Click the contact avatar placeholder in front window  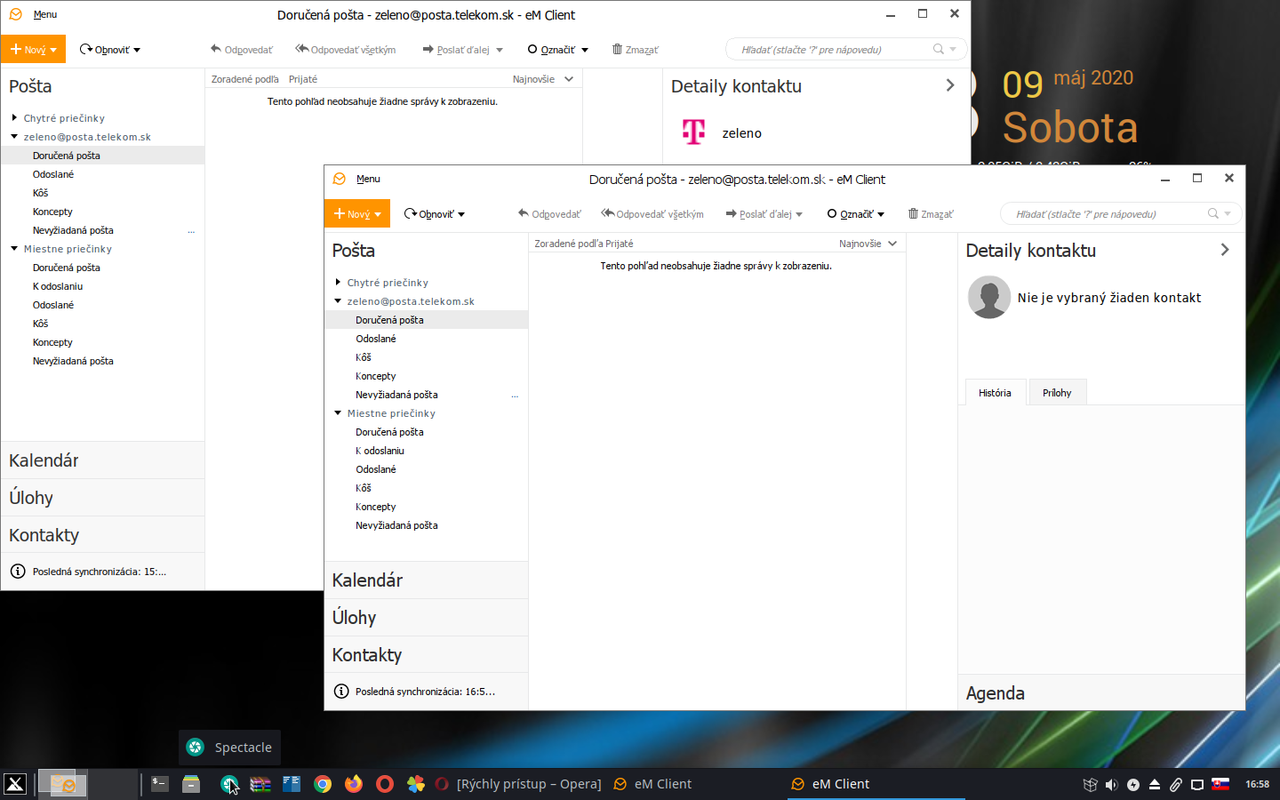click(989, 297)
